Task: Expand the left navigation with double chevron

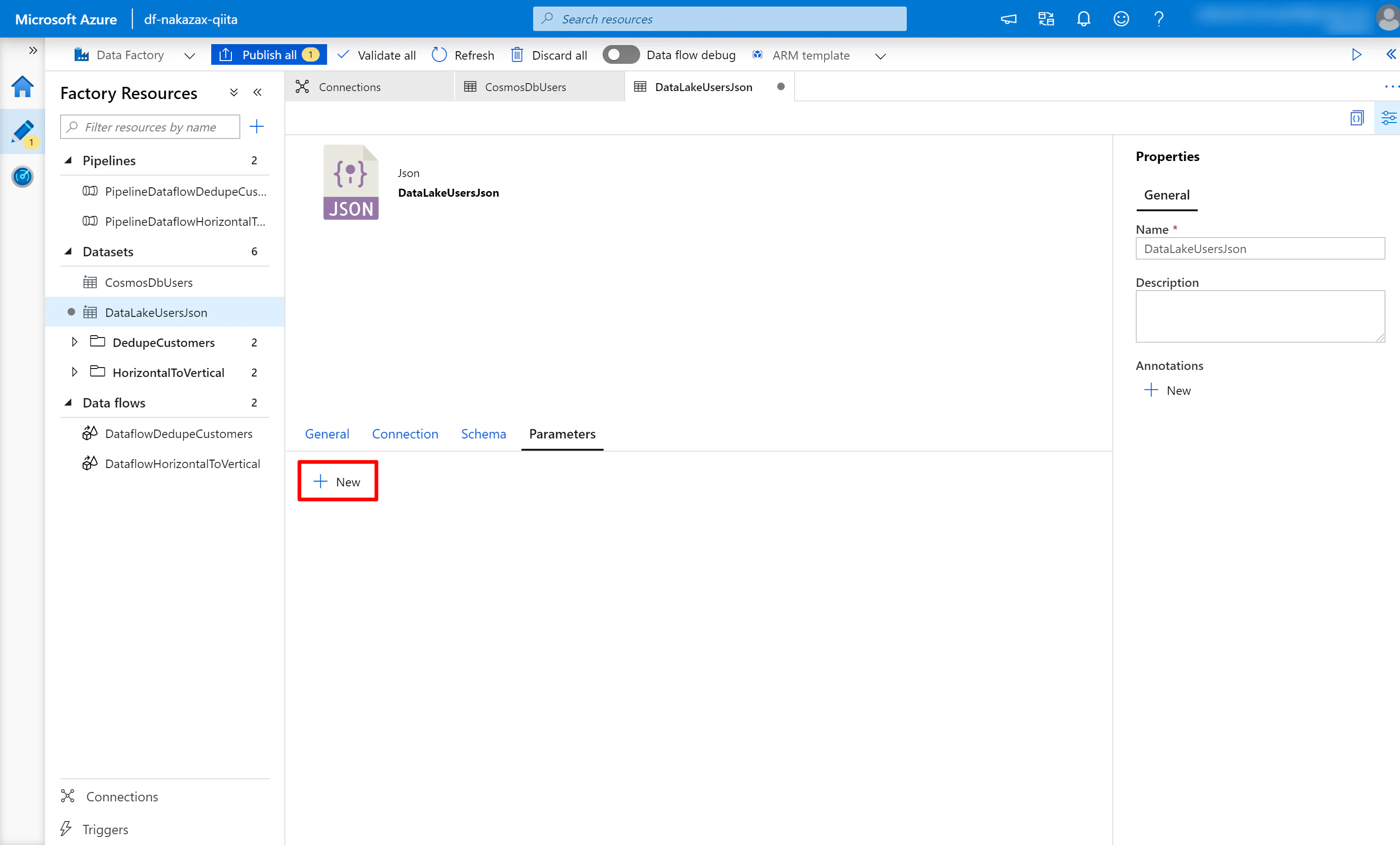Action: (x=33, y=50)
